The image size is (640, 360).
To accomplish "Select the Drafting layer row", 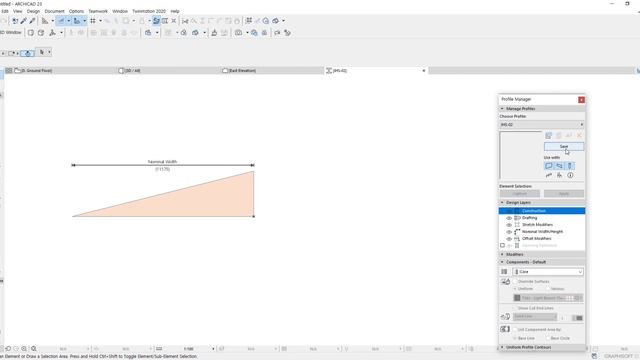I will click(542, 218).
